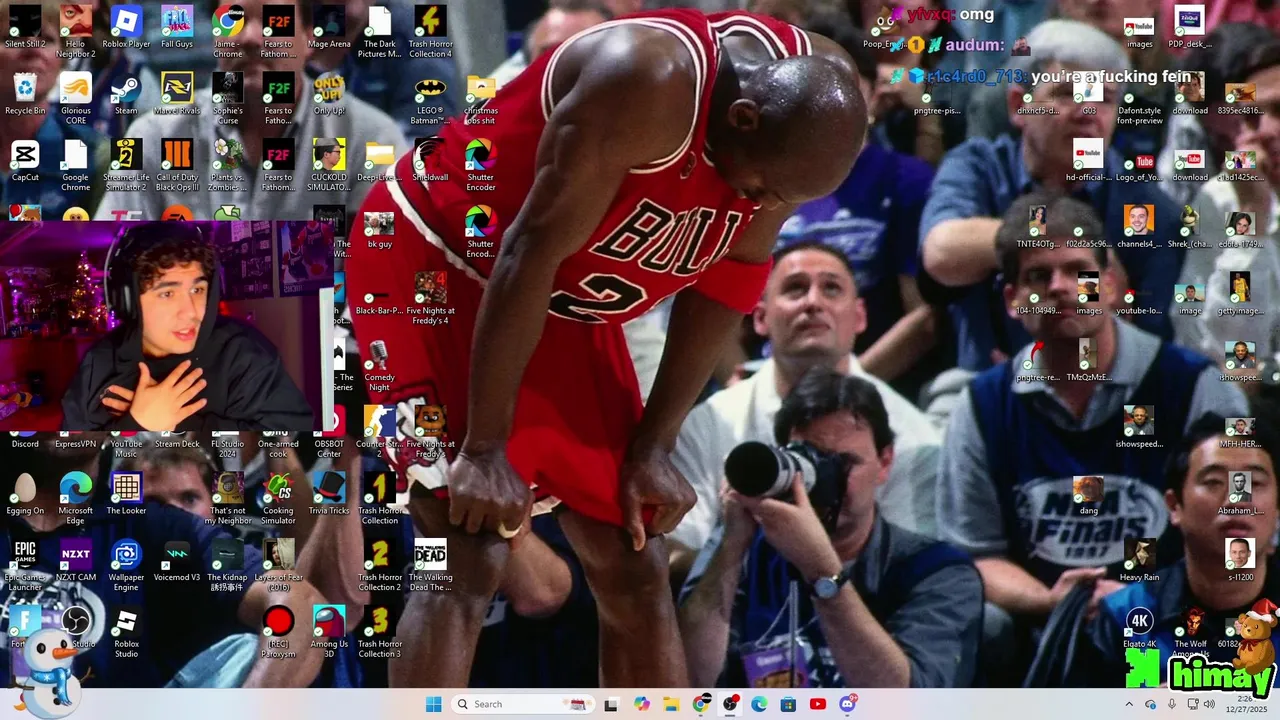Launch CapCut from the desktop
The width and height of the screenshot is (1280, 720).
[25, 162]
